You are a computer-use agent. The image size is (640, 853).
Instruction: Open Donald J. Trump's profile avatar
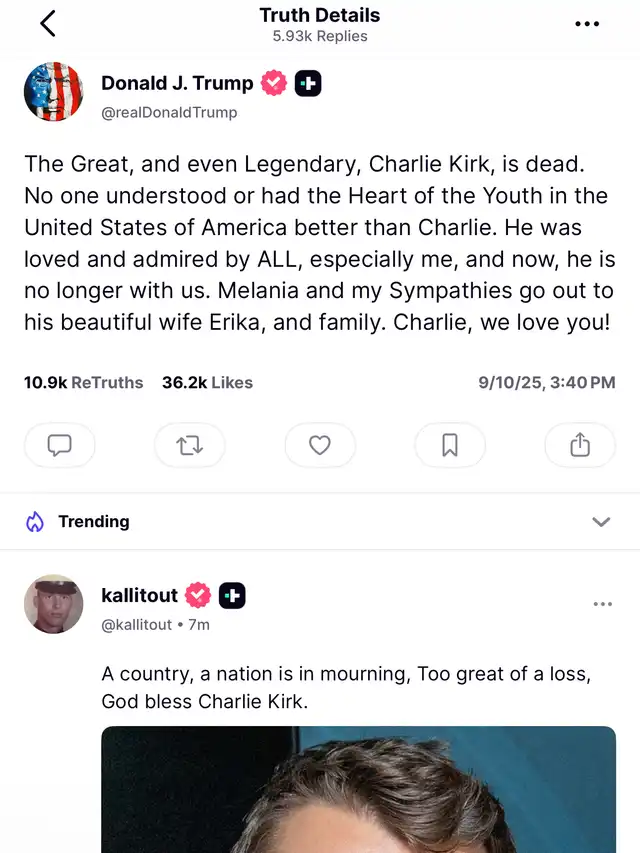point(53,92)
